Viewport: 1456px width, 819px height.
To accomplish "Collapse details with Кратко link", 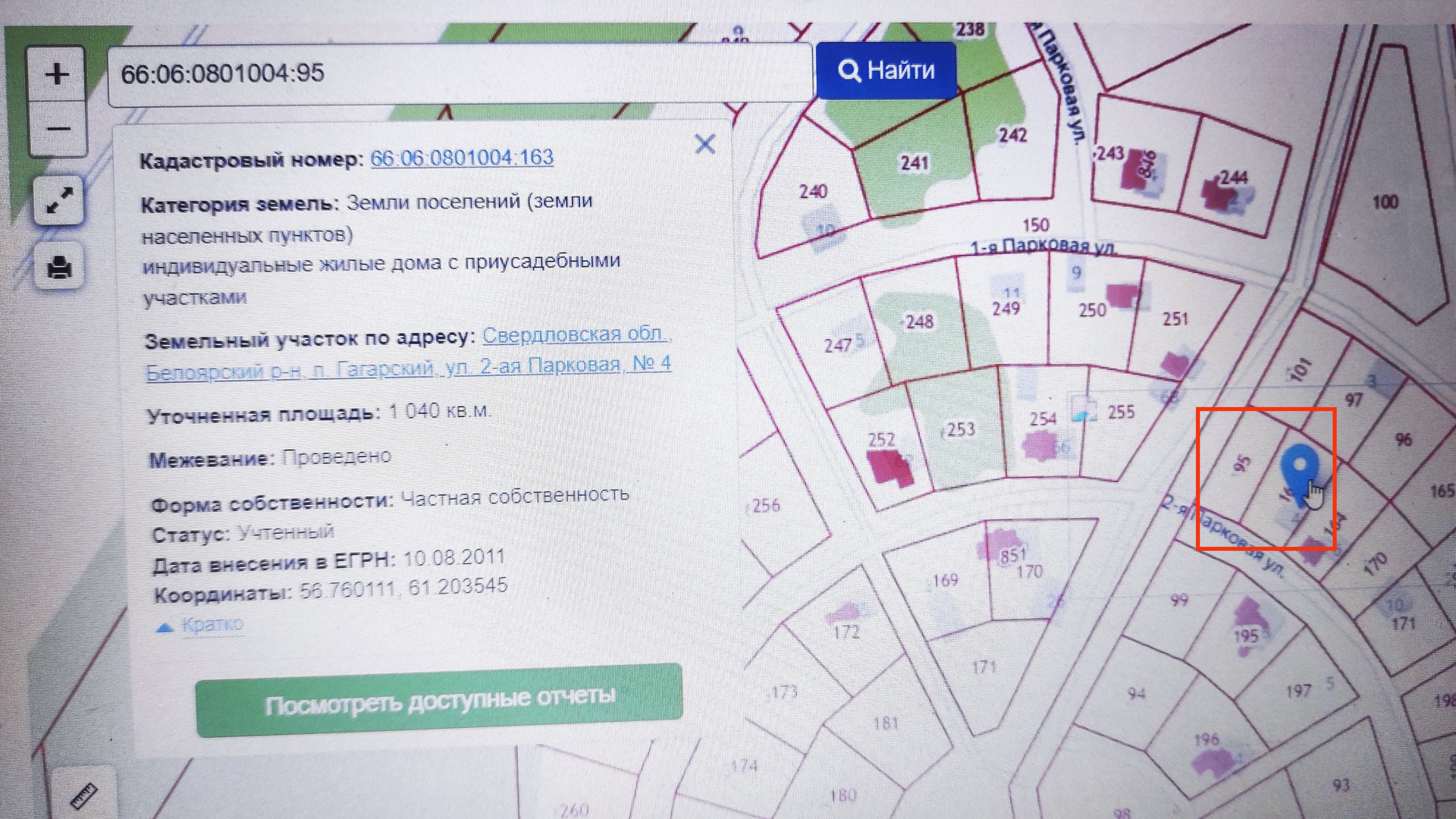I will coord(212,625).
